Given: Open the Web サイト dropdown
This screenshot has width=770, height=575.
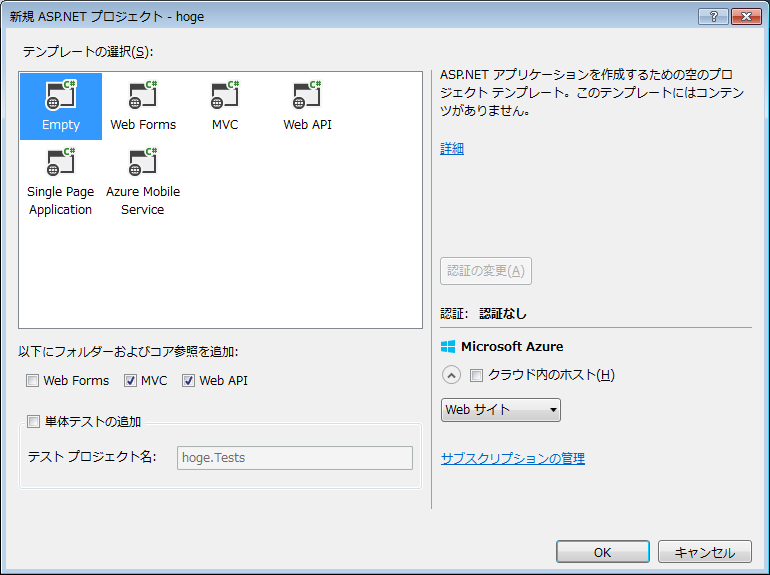Looking at the screenshot, I should 500,410.
